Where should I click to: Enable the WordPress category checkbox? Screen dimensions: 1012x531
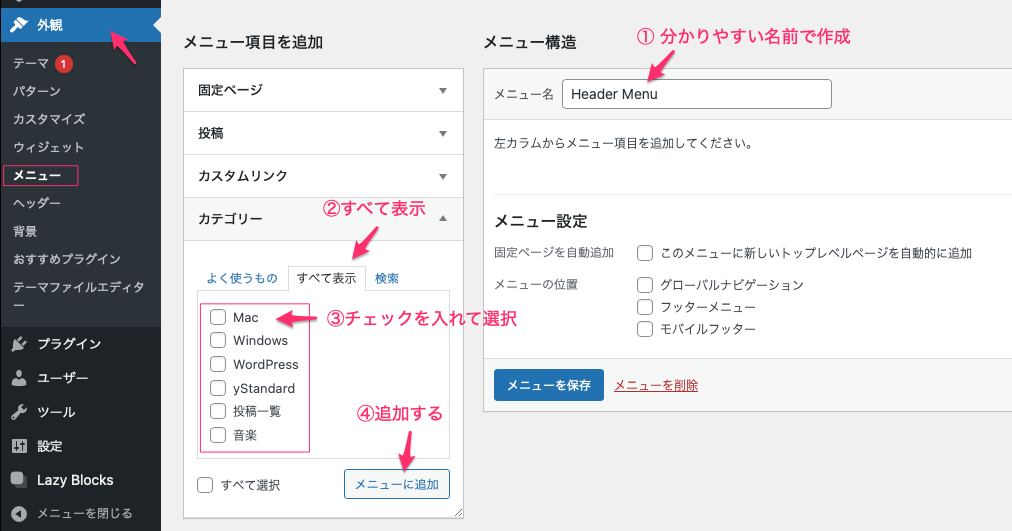tap(218, 364)
